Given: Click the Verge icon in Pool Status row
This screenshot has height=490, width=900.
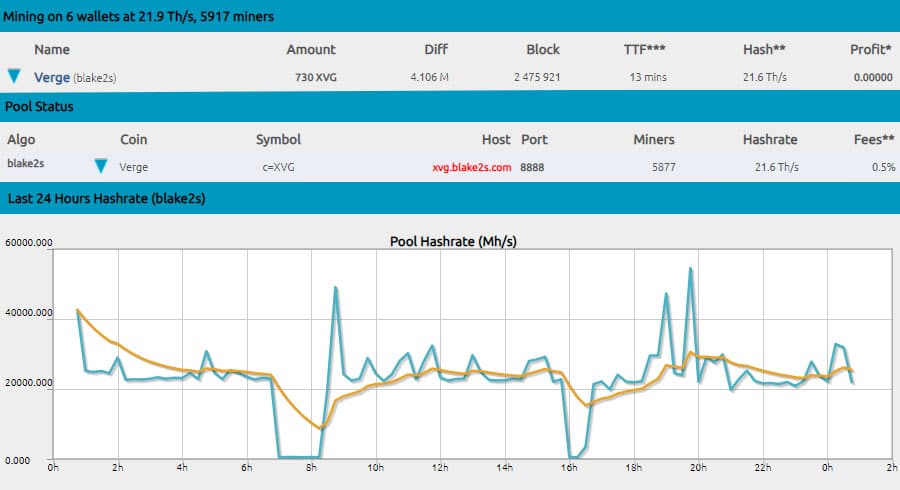Looking at the screenshot, I should 101,167.
